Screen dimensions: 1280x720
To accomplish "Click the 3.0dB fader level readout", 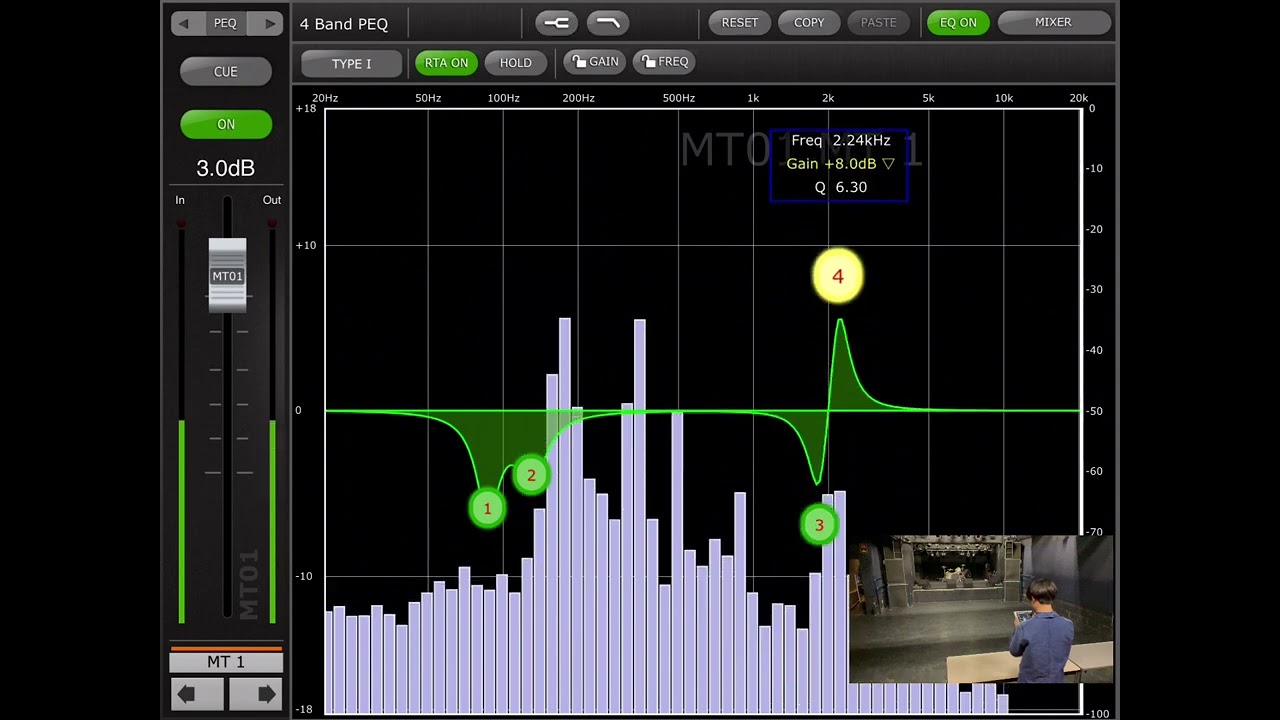I will pyautogui.click(x=225, y=168).
